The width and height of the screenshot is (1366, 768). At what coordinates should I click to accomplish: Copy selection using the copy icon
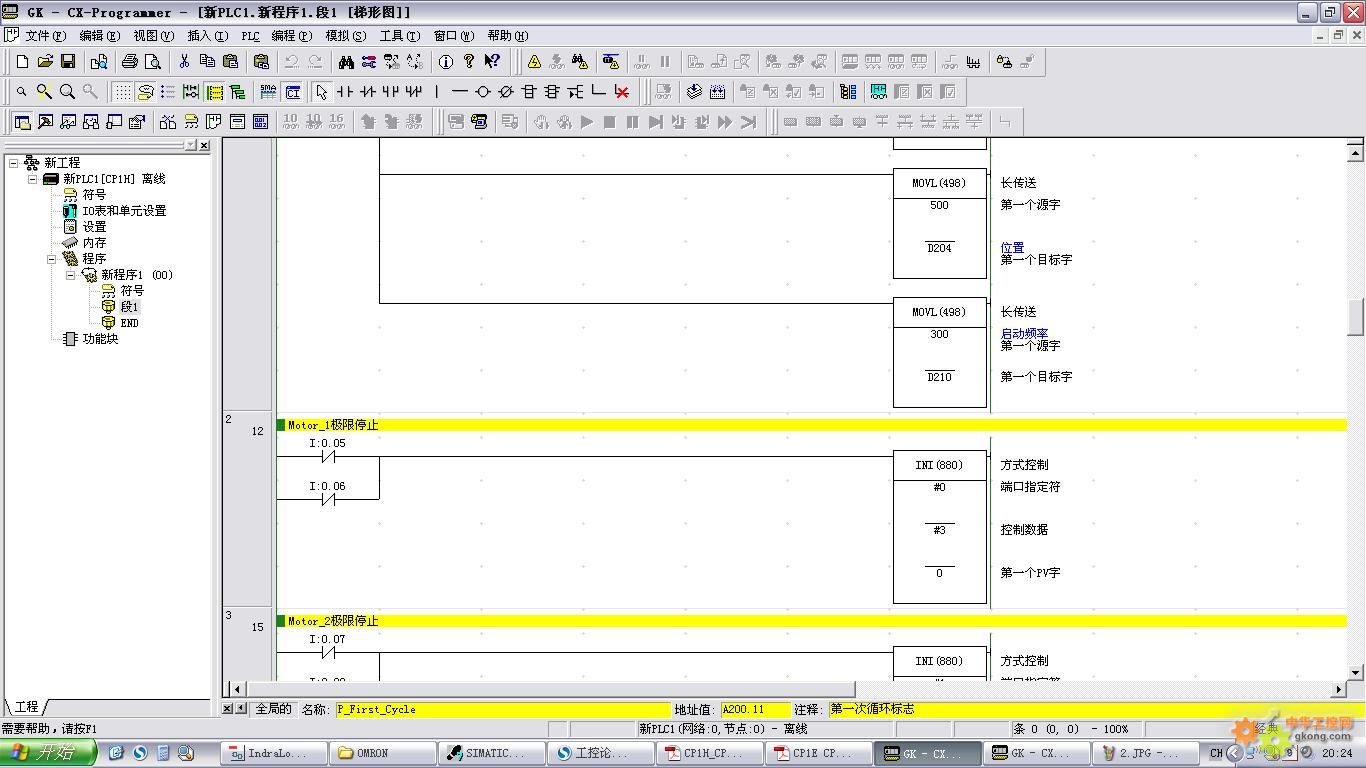click(207, 62)
